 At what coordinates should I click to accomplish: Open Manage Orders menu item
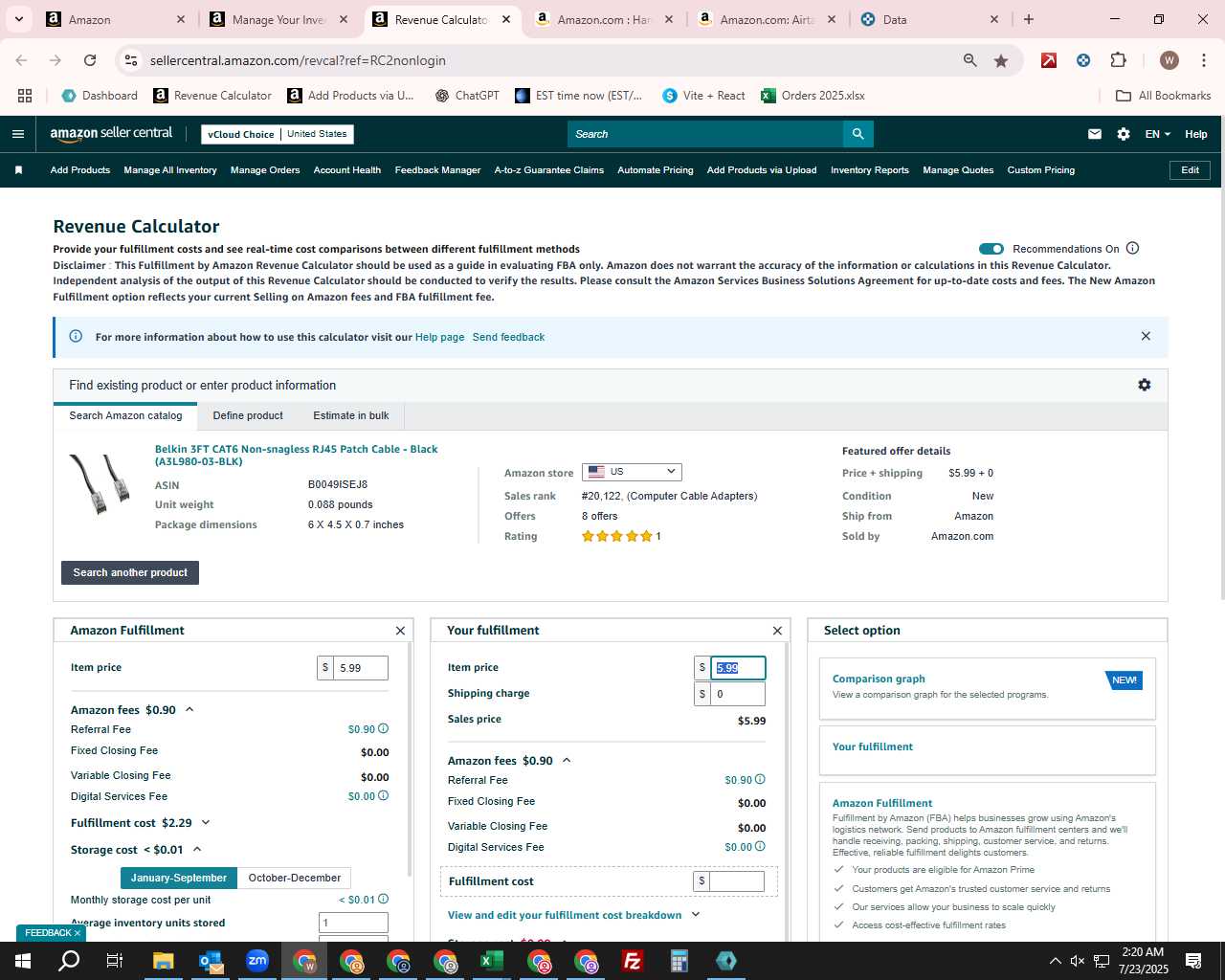[x=265, y=170]
